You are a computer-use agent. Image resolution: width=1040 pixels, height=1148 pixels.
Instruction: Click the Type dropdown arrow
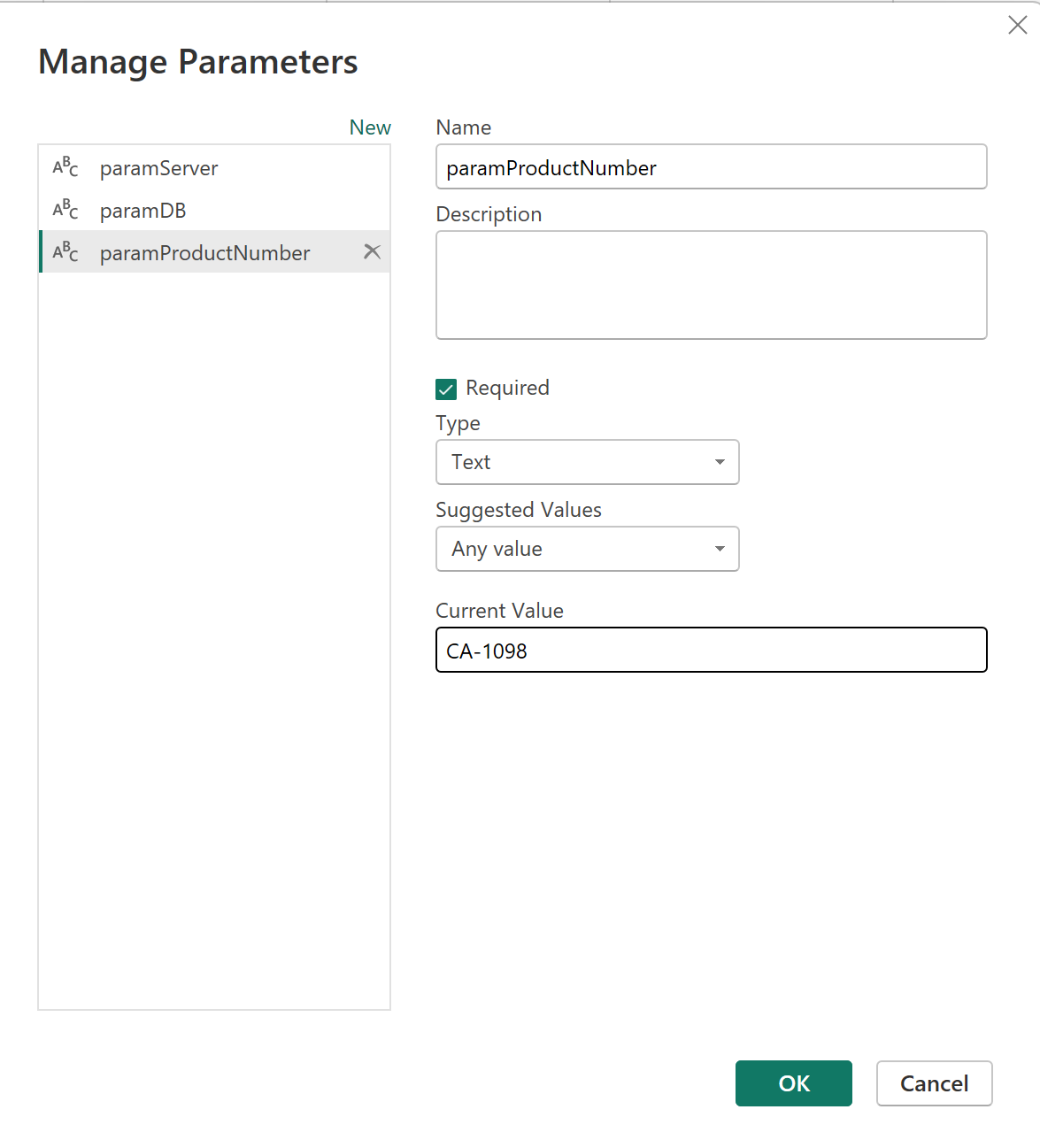(719, 462)
